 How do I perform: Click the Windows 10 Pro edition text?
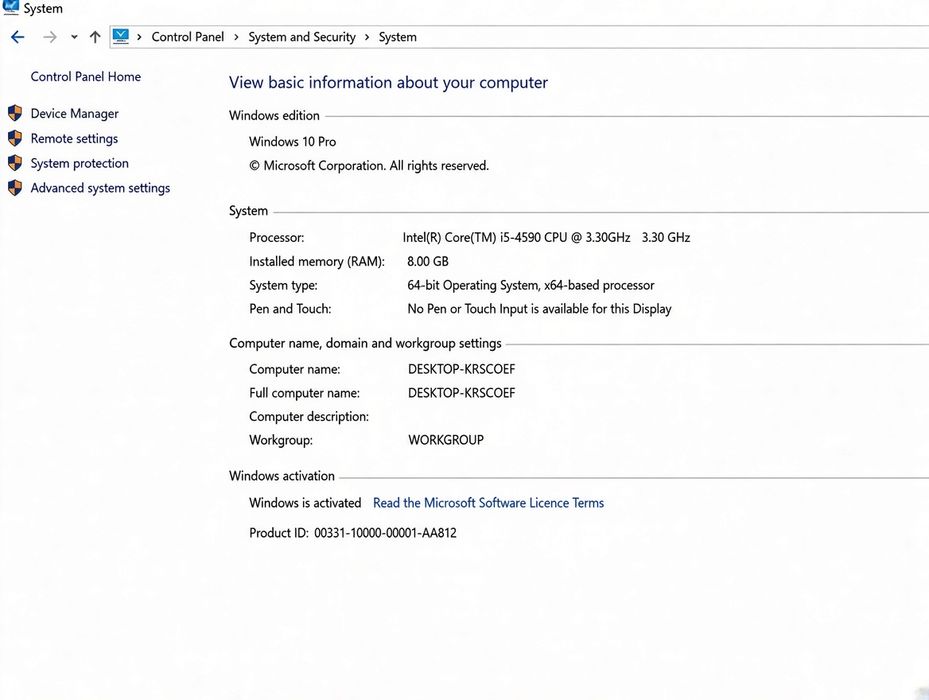coord(293,142)
